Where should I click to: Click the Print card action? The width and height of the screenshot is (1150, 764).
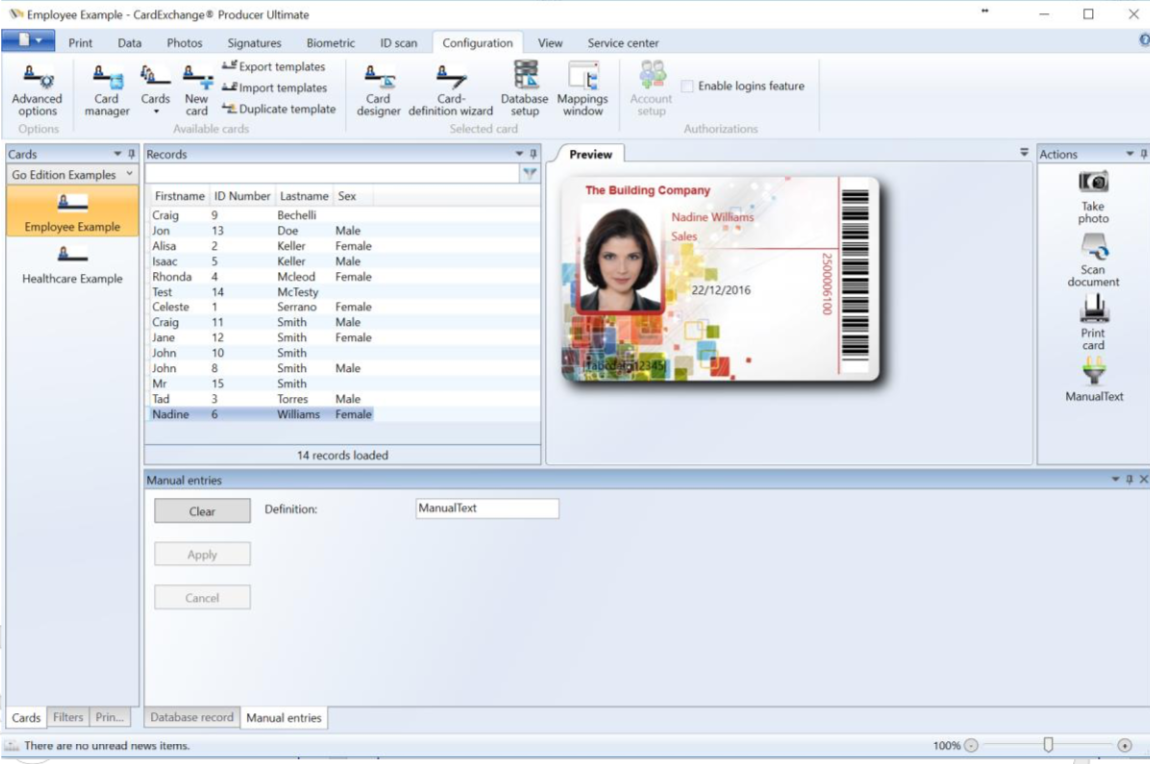point(1093,323)
